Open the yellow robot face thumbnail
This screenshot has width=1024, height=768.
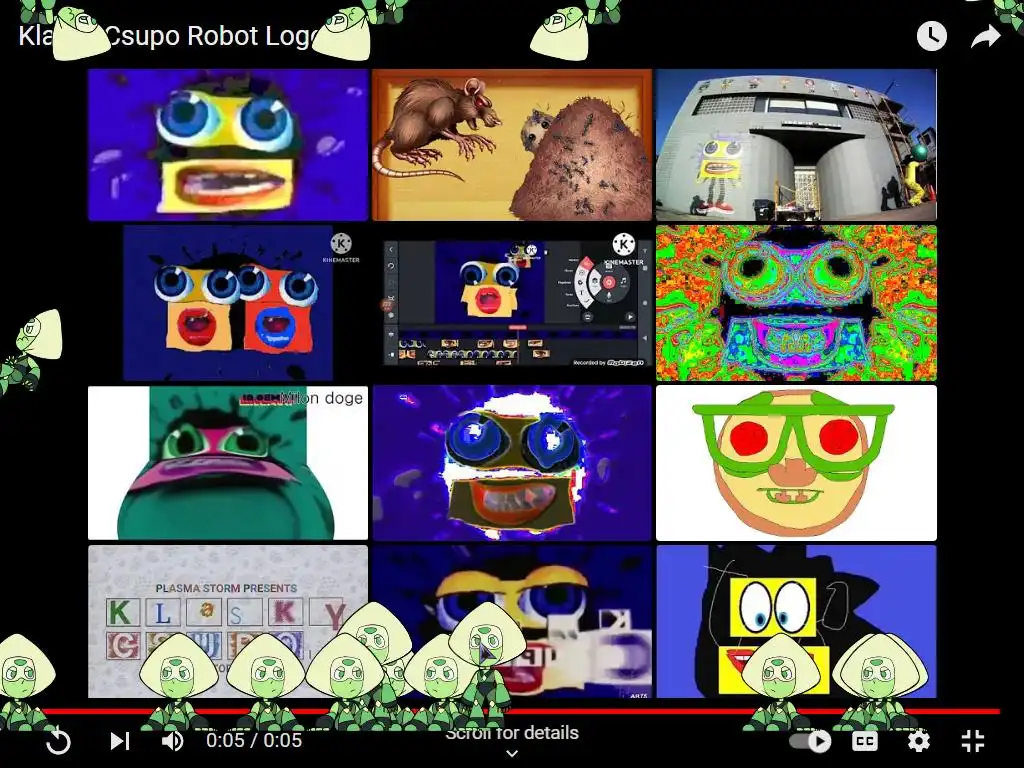pos(228,145)
